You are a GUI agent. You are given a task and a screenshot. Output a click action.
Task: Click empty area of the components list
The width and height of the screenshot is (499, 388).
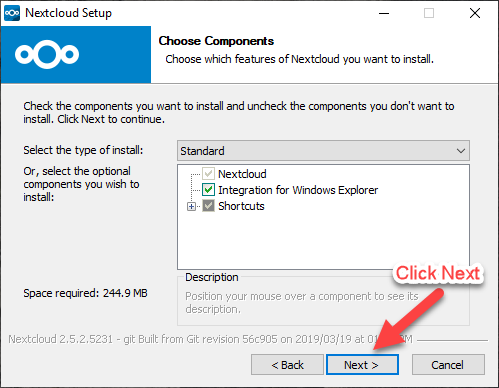point(323,240)
